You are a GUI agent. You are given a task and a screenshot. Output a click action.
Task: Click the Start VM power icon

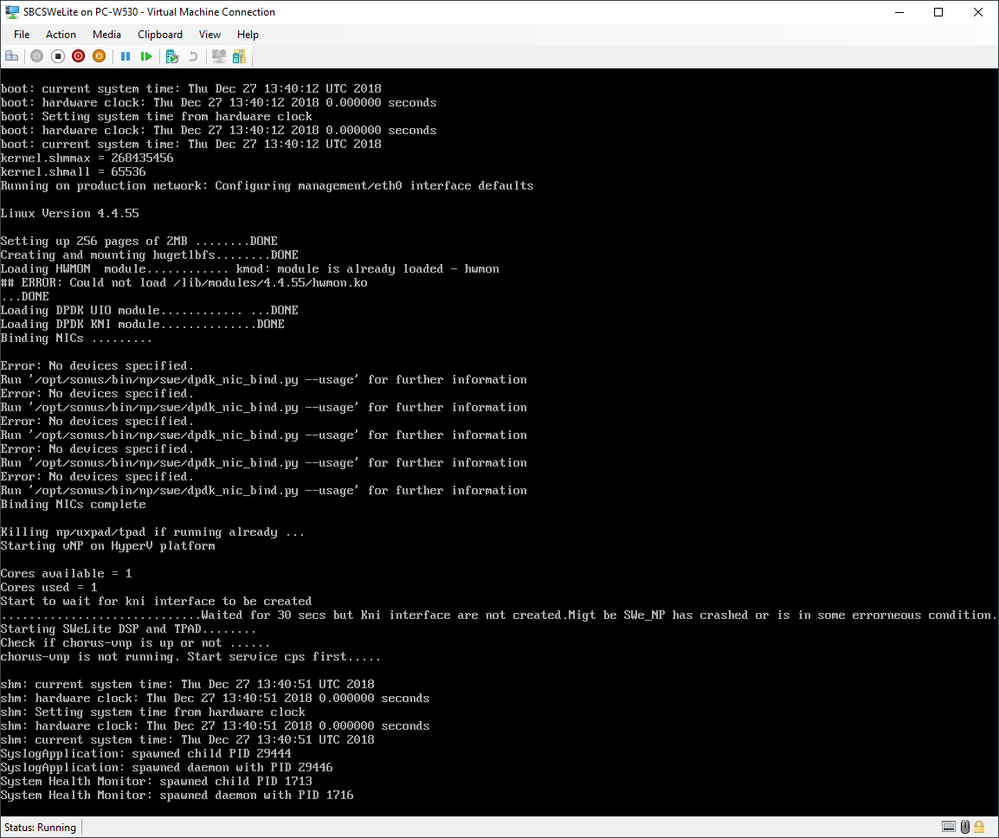pos(36,56)
